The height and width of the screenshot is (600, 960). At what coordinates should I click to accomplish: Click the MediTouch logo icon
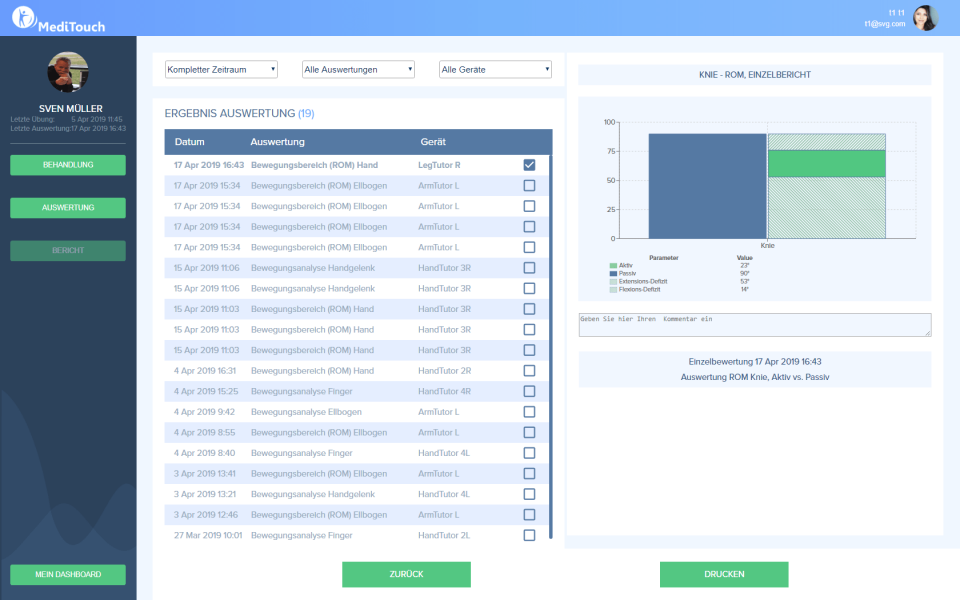tap(24, 18)
